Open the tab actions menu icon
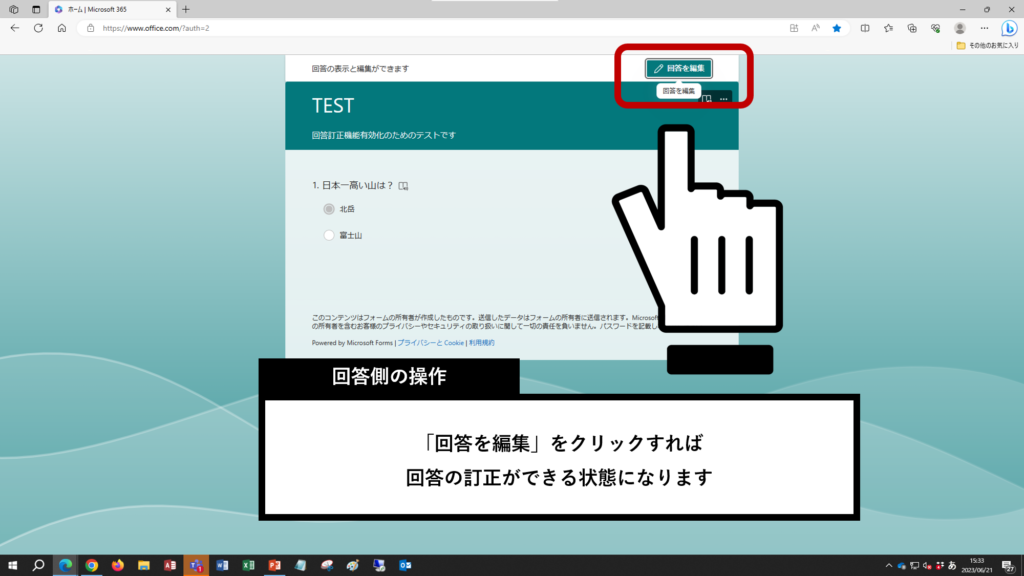This screenshot has height=576, width=1024. click(36, 9)
